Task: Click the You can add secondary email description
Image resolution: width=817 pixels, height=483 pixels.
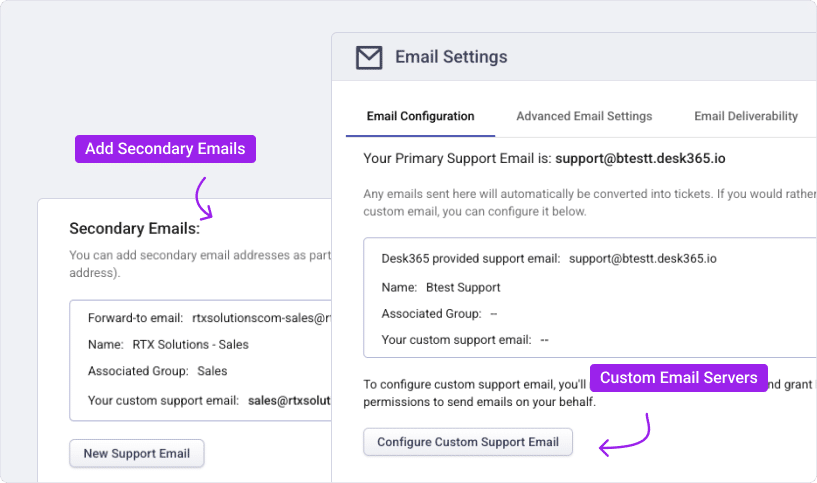Action: point(200,264)
